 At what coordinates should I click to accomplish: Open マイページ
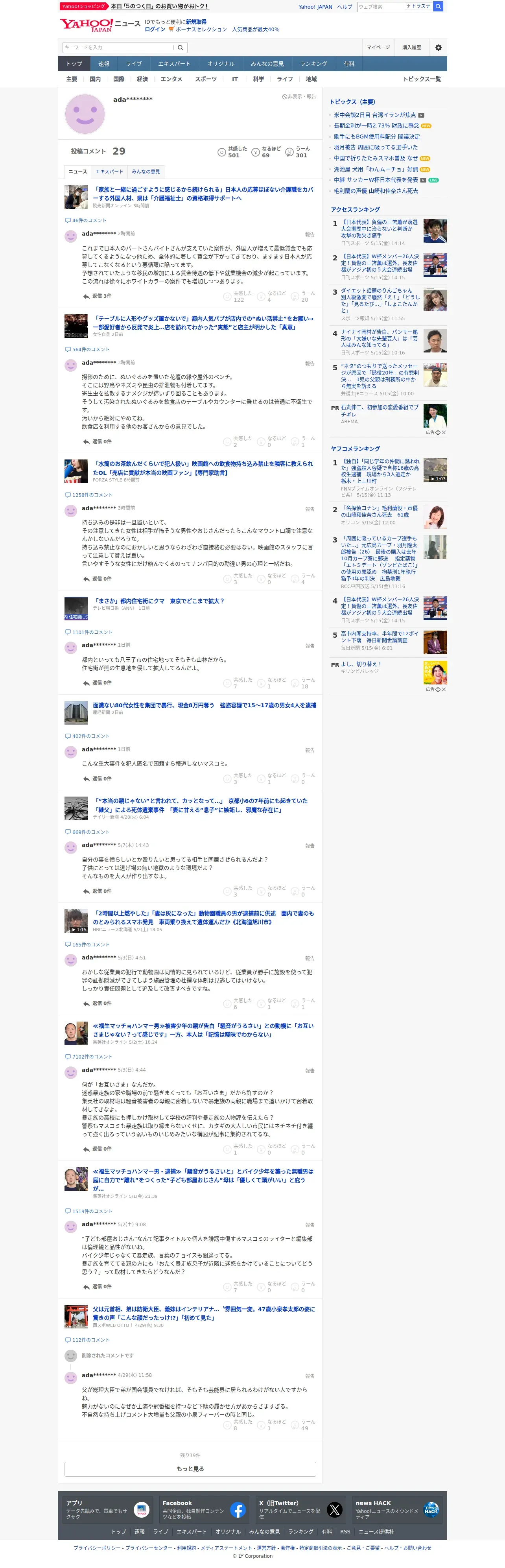point(378,48)
